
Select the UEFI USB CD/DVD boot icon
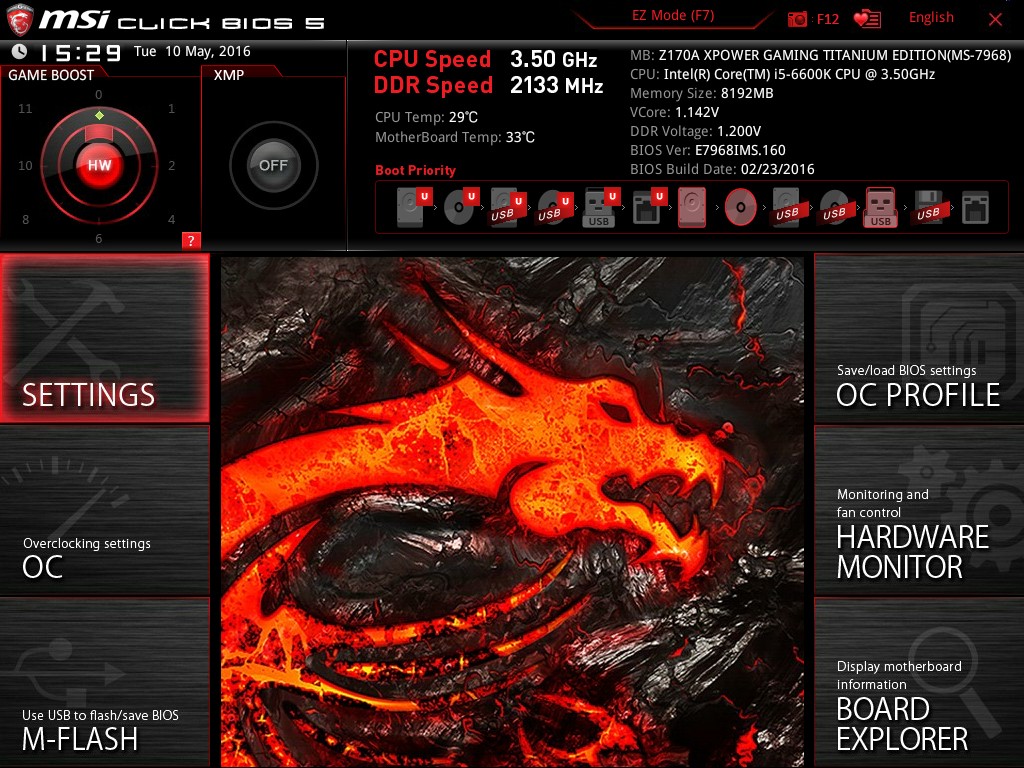click(x=555, y=208)
